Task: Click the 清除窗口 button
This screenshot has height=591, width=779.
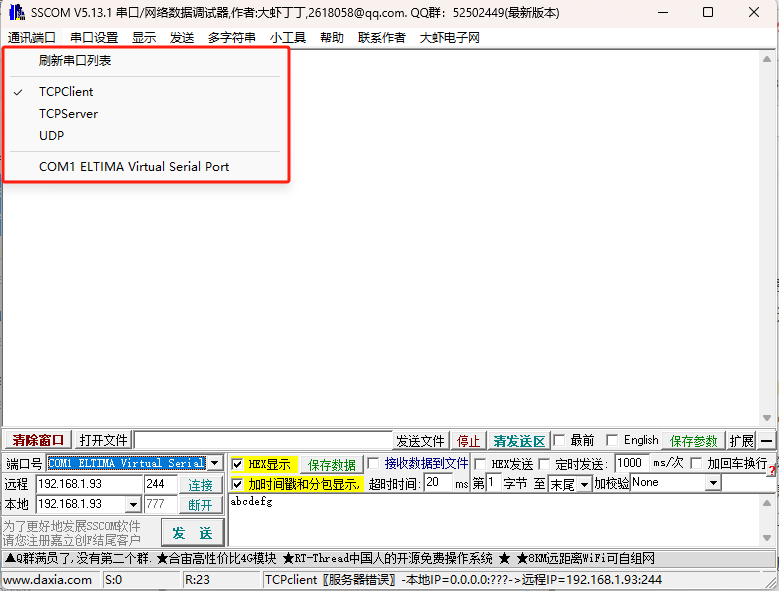Action: point(38,441)
